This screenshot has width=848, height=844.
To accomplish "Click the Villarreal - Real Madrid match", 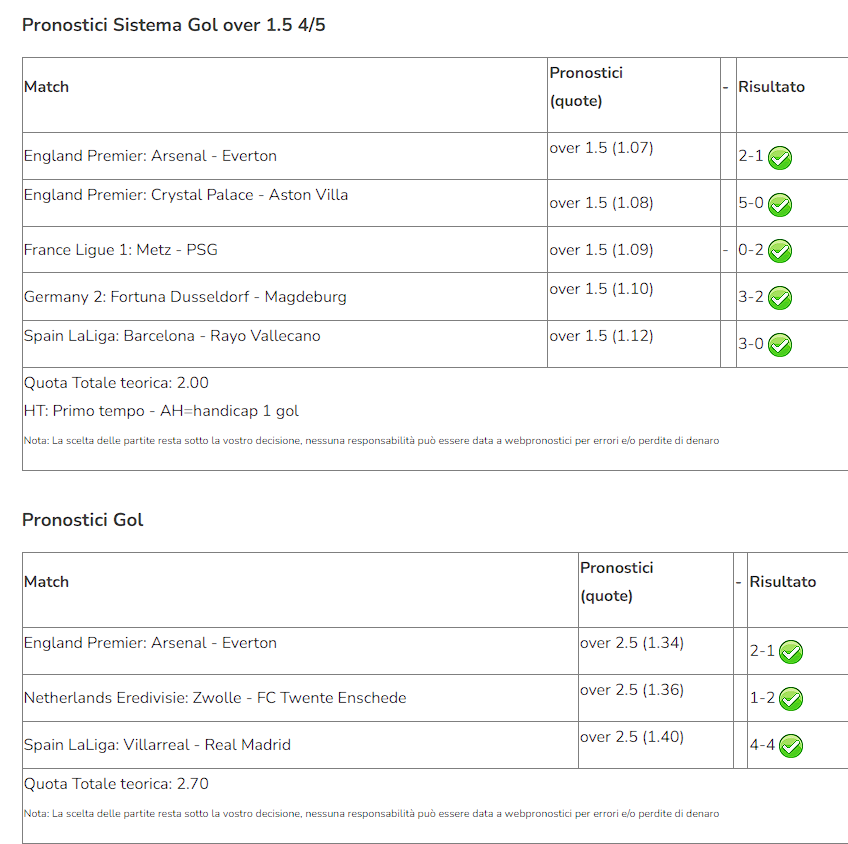I will point(157,745).
